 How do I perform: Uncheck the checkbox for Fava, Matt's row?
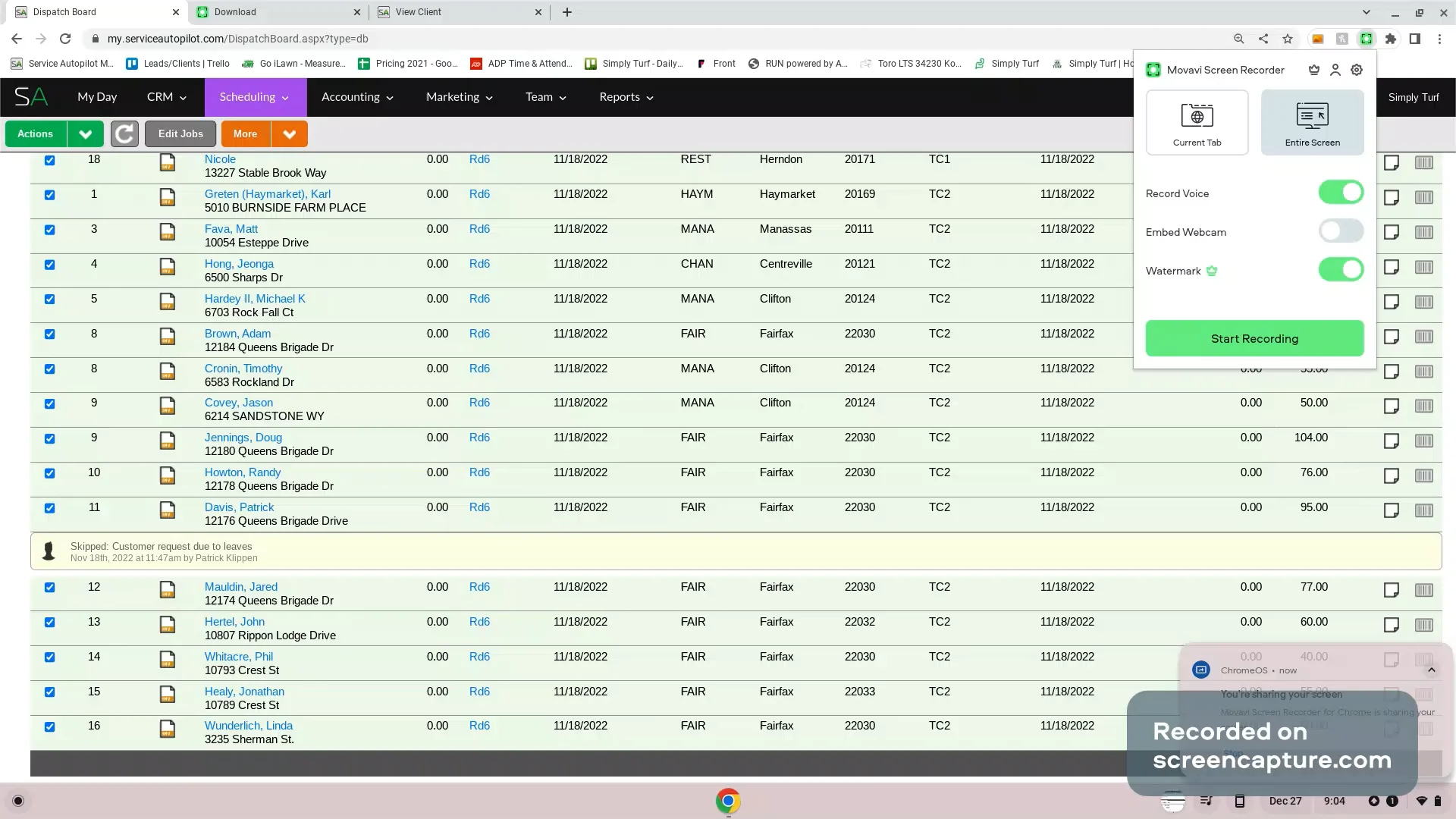50,230
